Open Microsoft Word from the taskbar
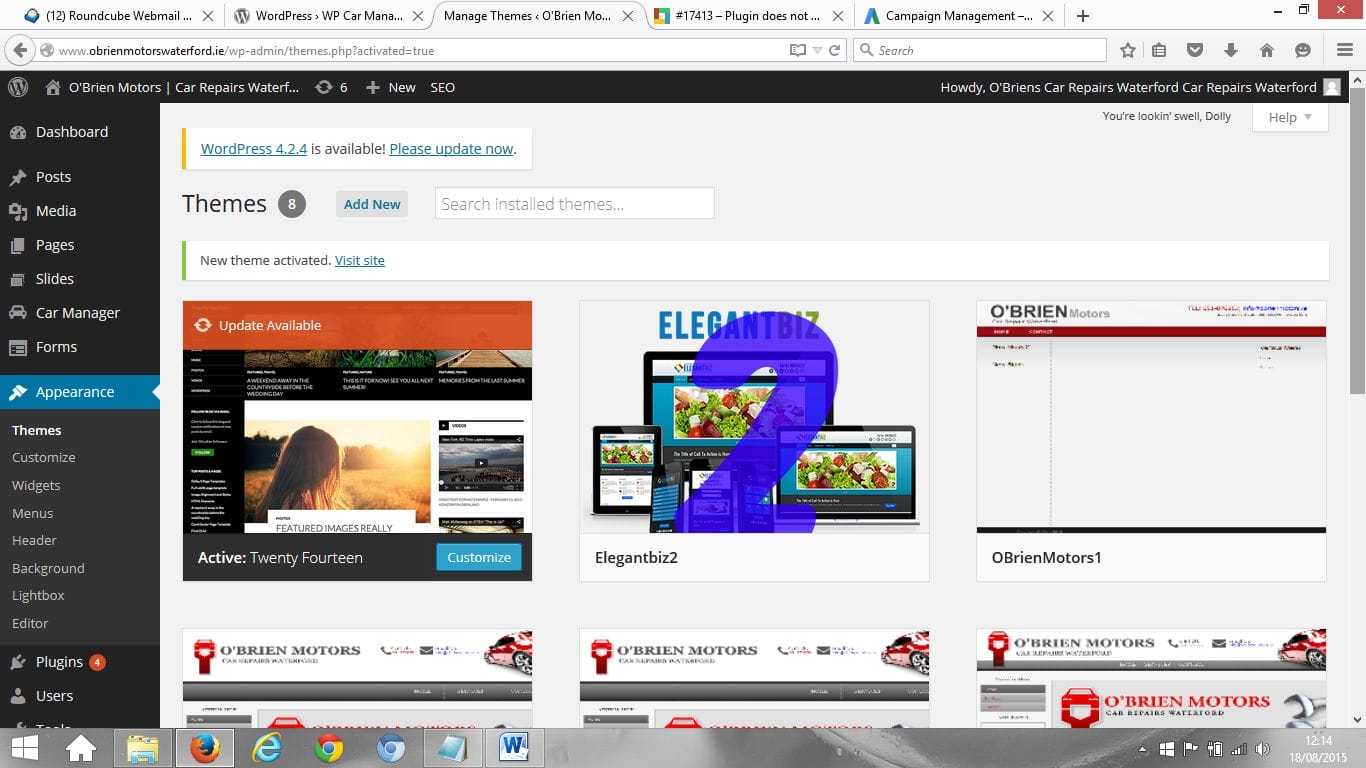Viewport: 1366px width, 768px height. click(513, 748)
